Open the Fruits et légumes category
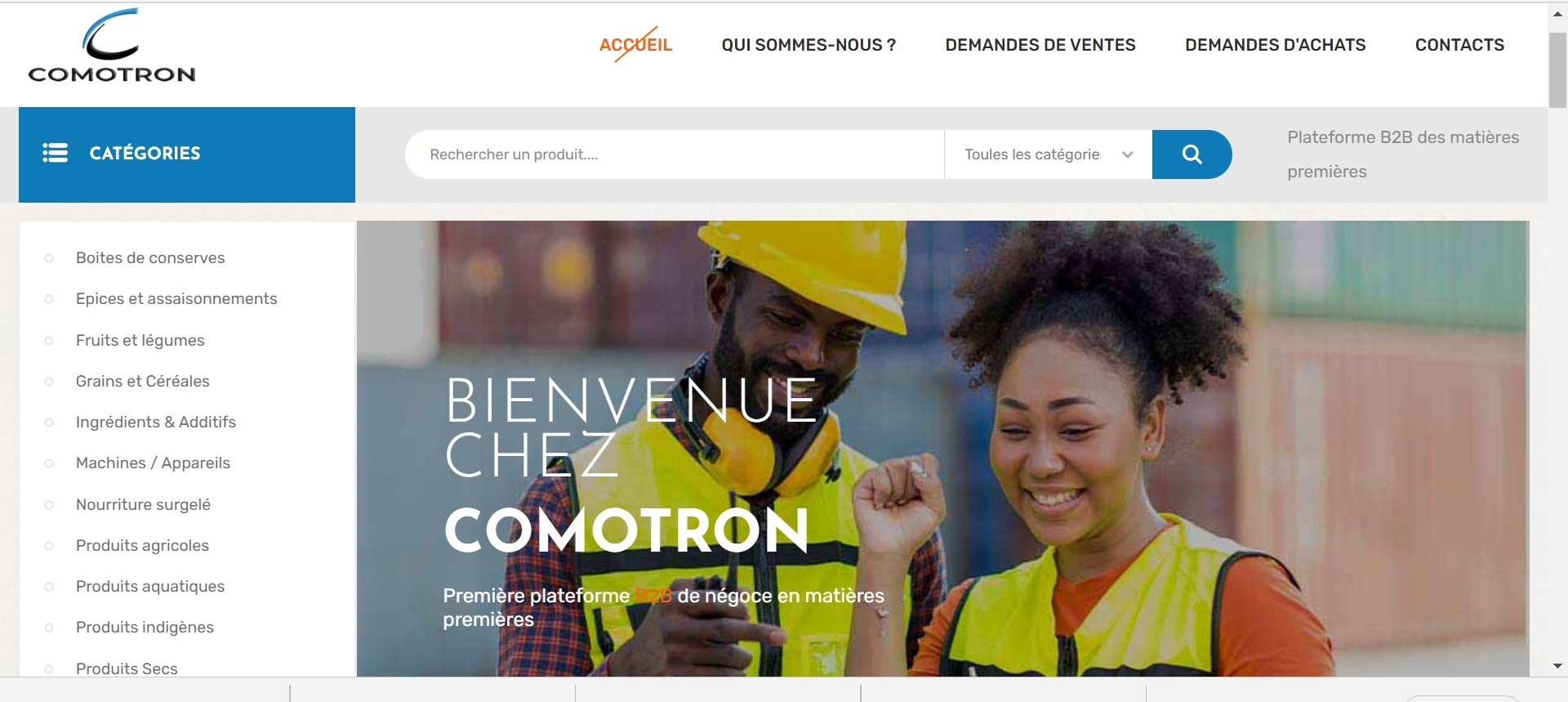The height and width of the screenshot is (702, 1568). 140,340
